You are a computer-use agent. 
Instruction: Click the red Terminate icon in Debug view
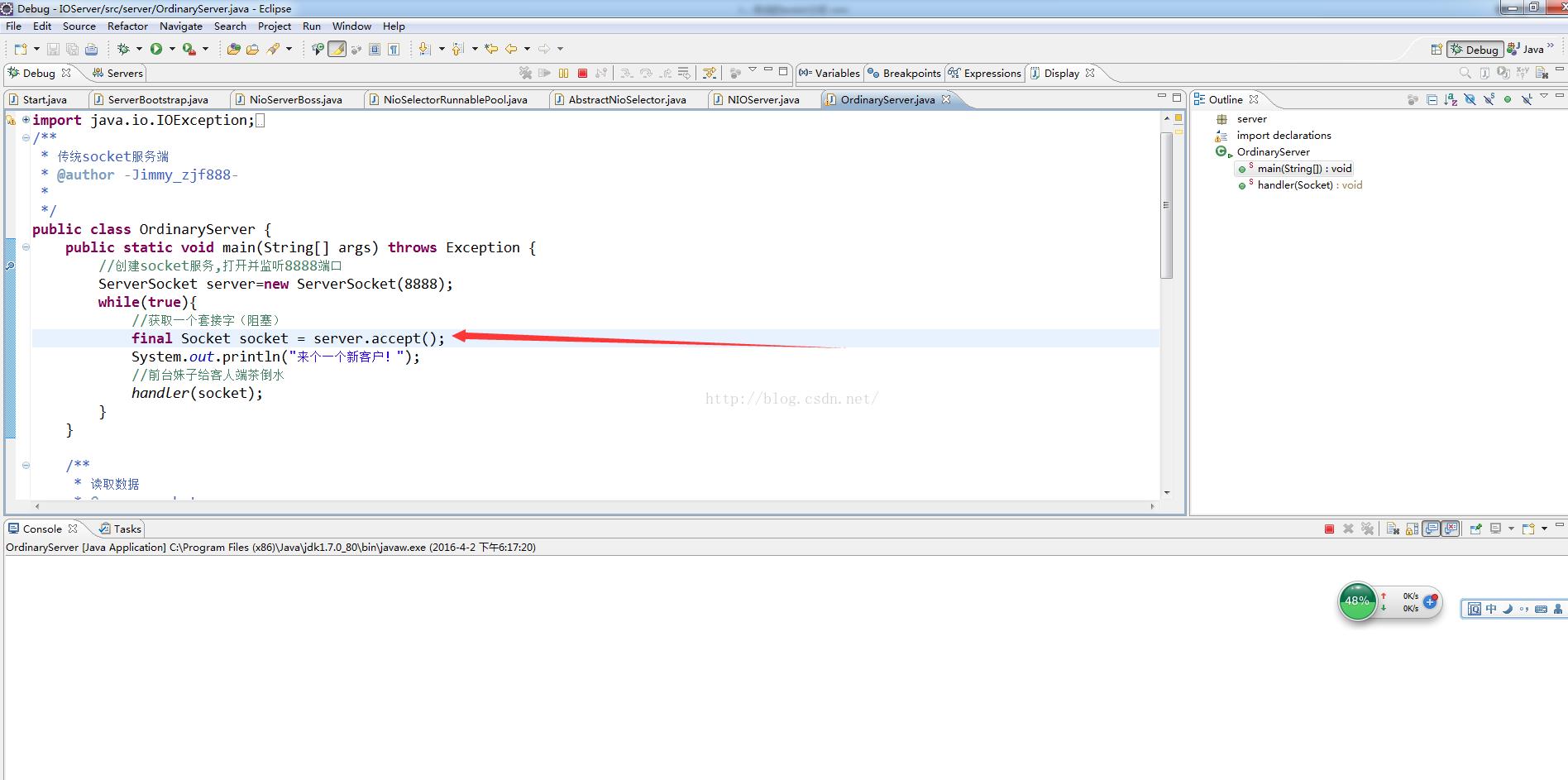[x=582, y=73]
